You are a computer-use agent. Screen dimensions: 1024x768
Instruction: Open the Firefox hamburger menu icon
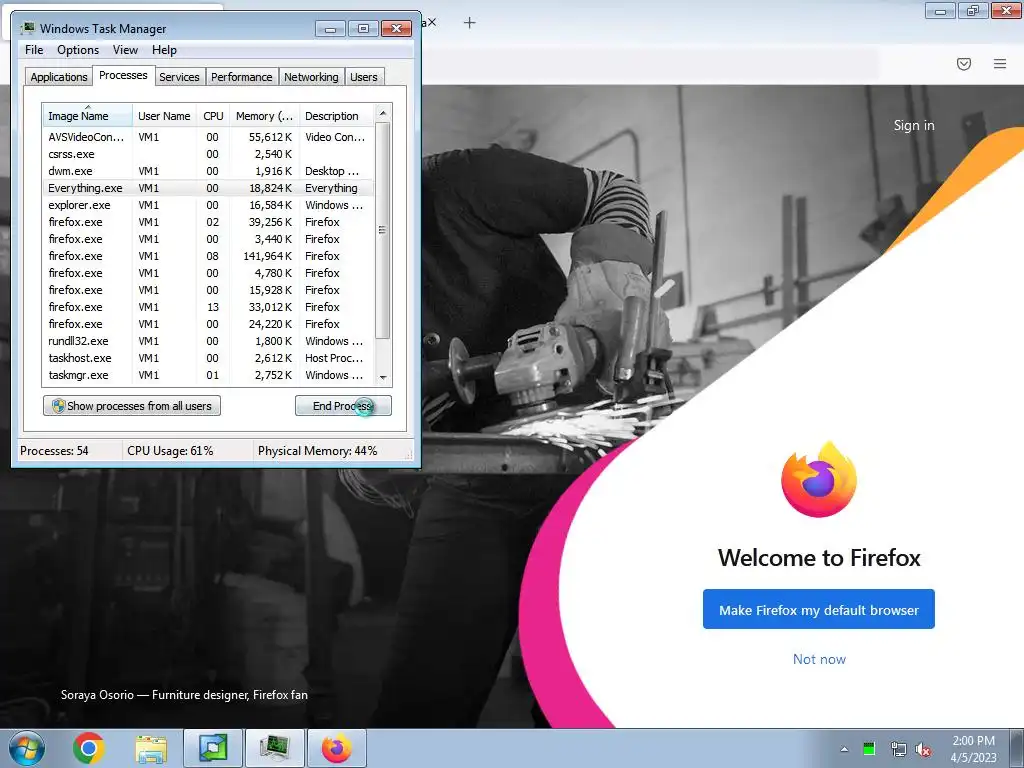pyautogui.click(x=999, y=64)
